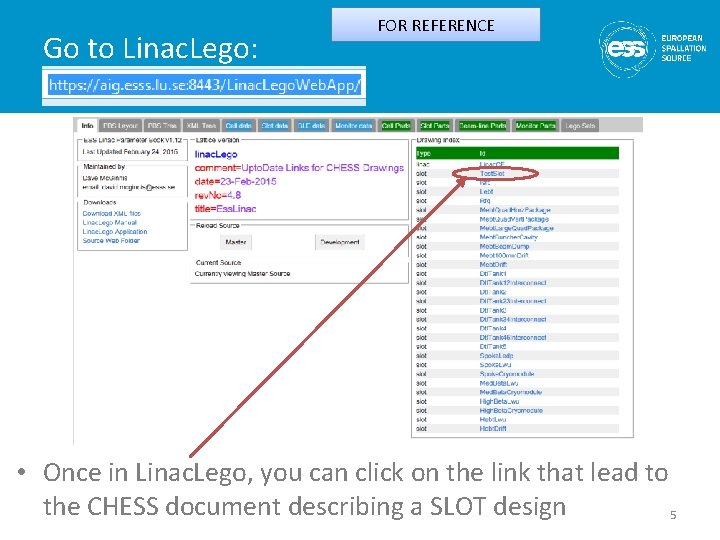Click the FOR REFERENCE label box

436,25
